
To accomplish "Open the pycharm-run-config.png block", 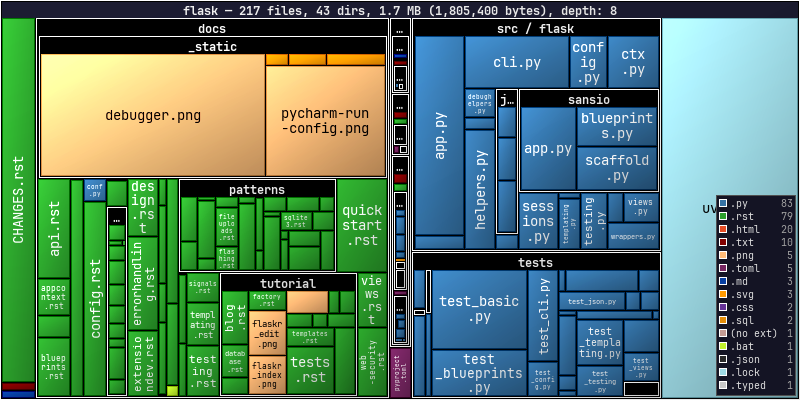I will (325, 121).
